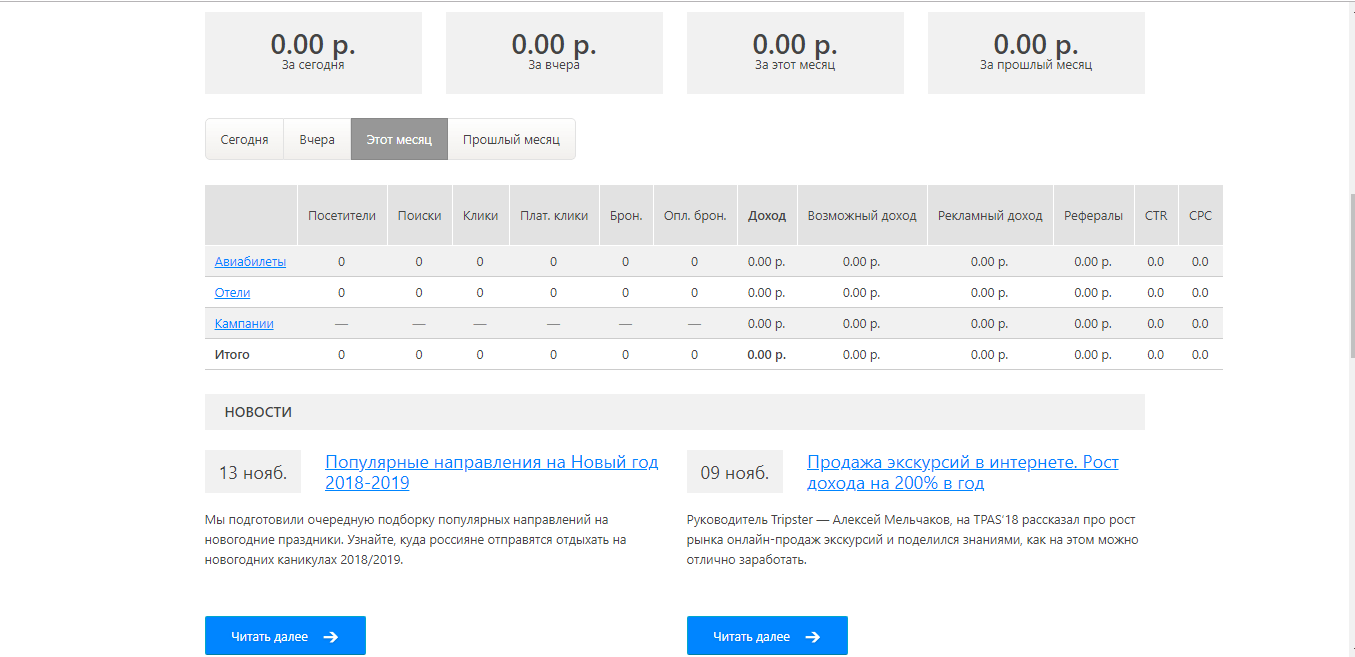This screenshot has width=1355, height=657.
Task: Open the Продажа экскурсий news headline
Action: (x=962, y=472)
